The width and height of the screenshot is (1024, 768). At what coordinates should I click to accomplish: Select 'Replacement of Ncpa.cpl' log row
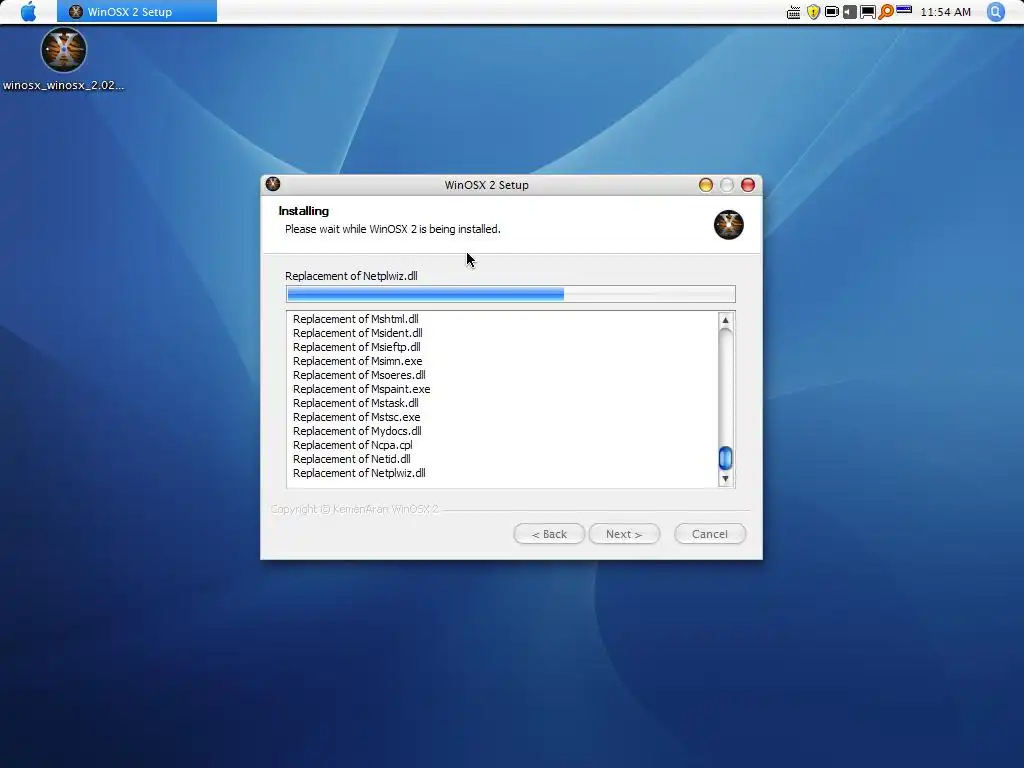click(x=353, y=445)
